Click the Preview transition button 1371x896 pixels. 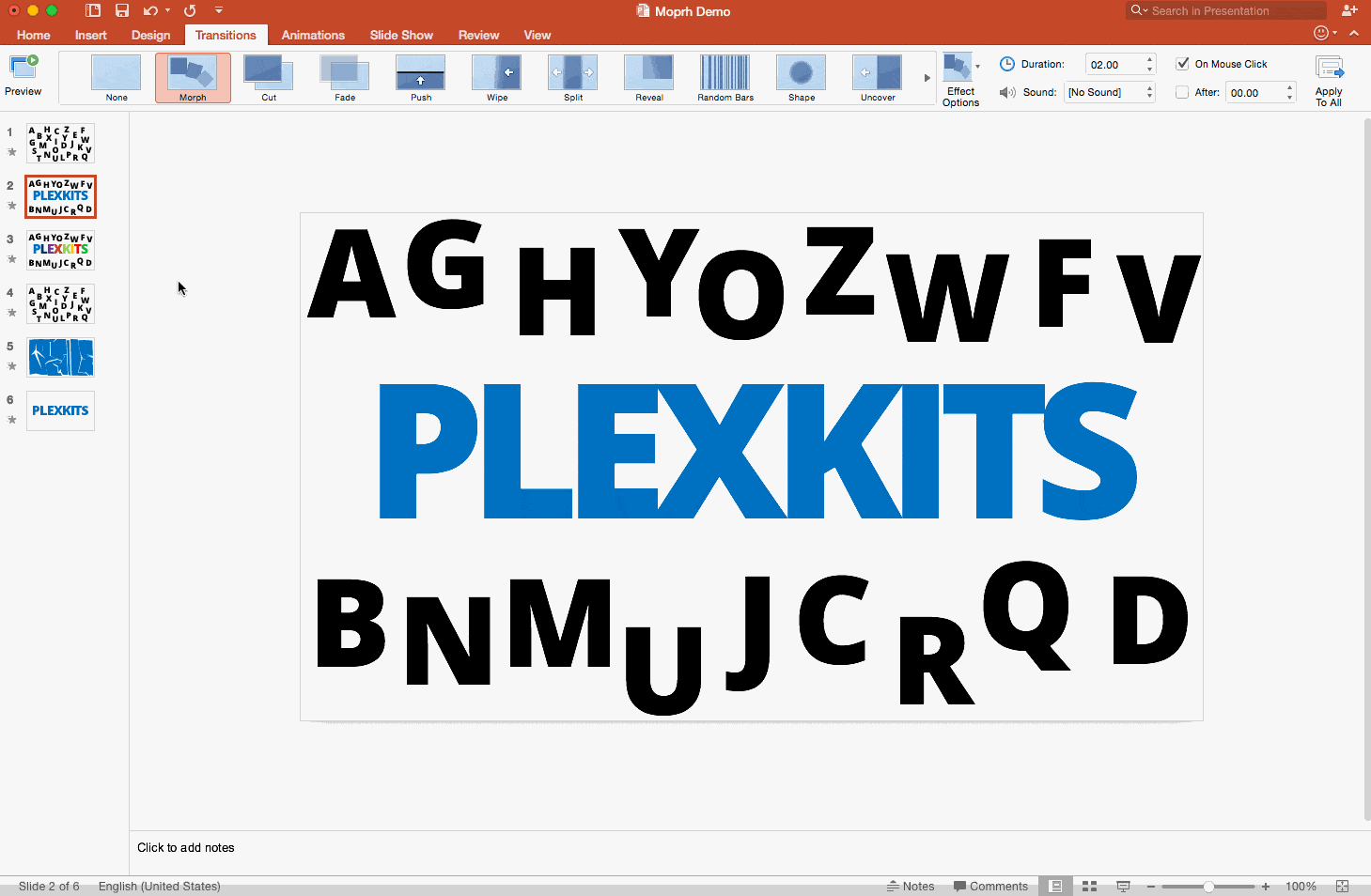pyautogui.click(x=23, y=73)
